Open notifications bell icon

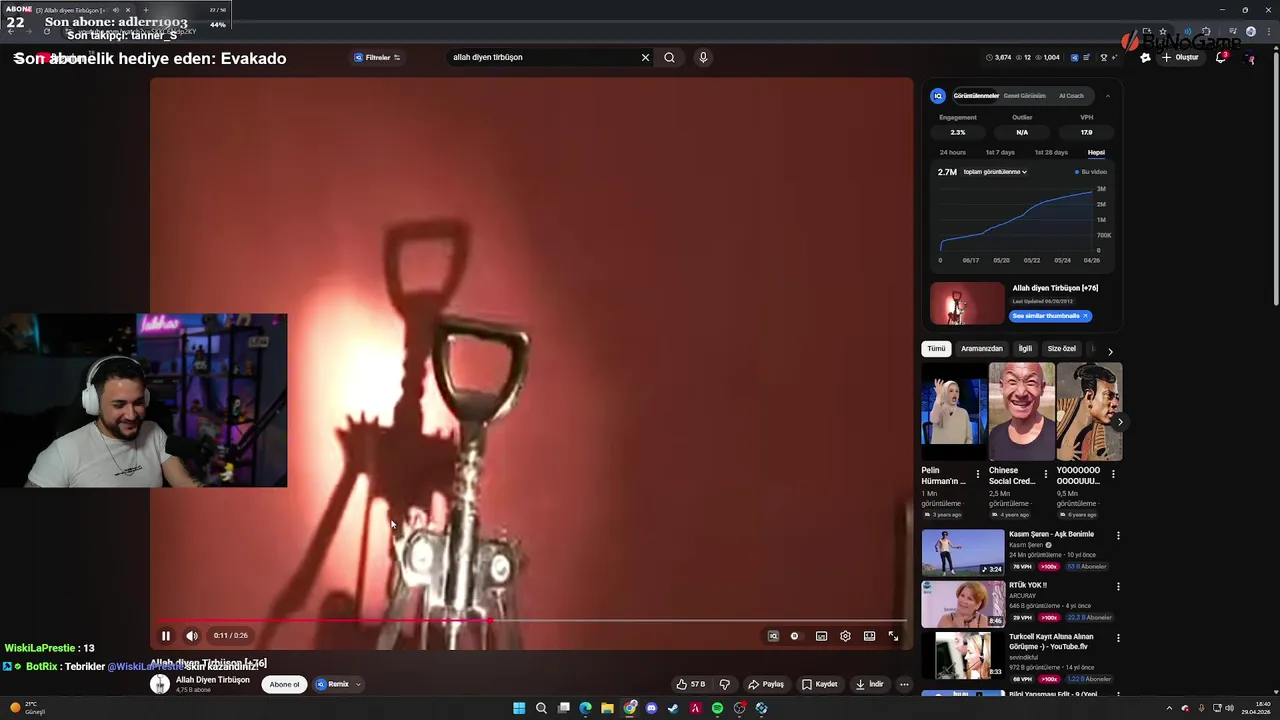coord(1221,57)
